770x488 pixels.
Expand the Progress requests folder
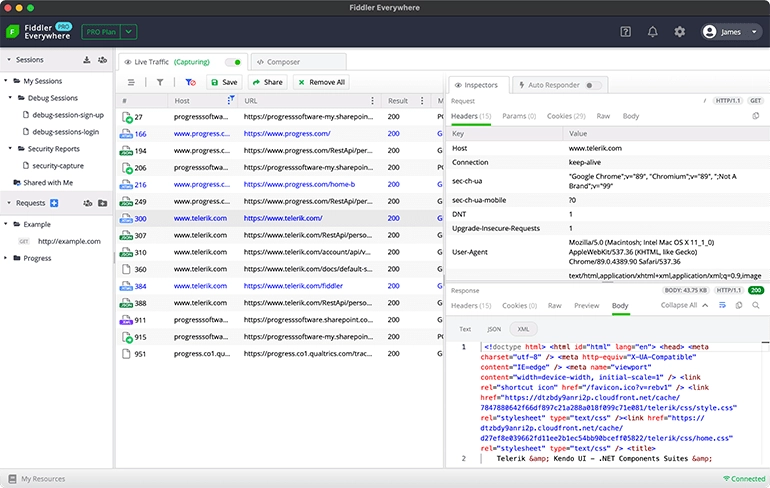[7, 258]
